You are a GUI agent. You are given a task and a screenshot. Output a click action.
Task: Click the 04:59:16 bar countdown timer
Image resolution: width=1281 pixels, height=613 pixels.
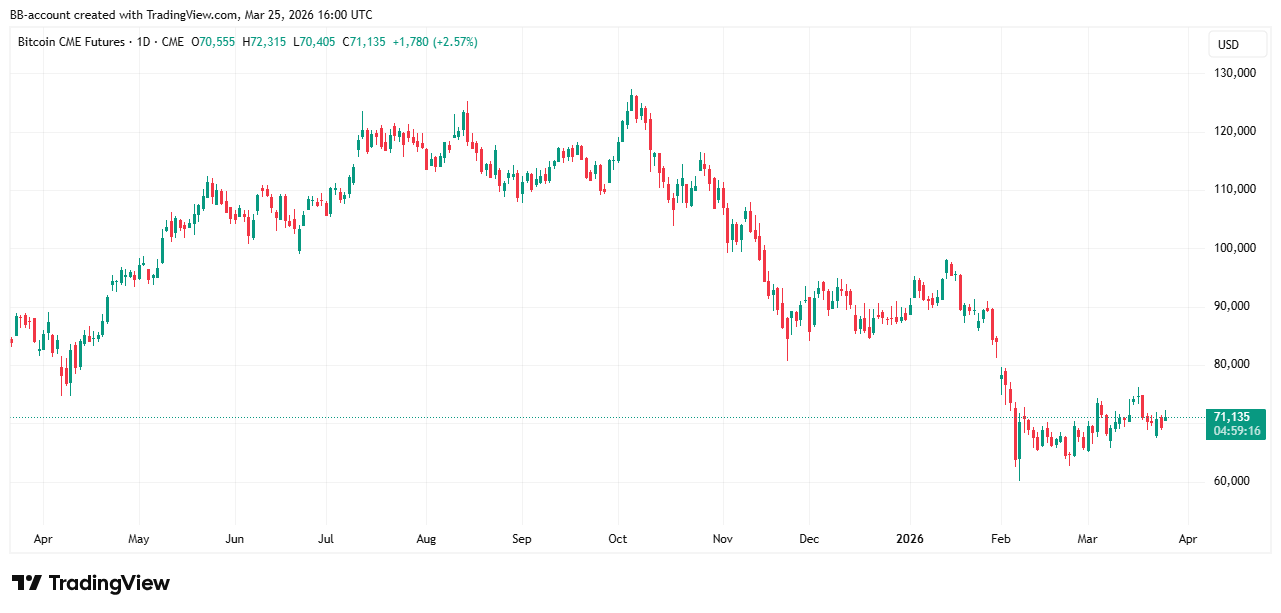[1236, 431]
